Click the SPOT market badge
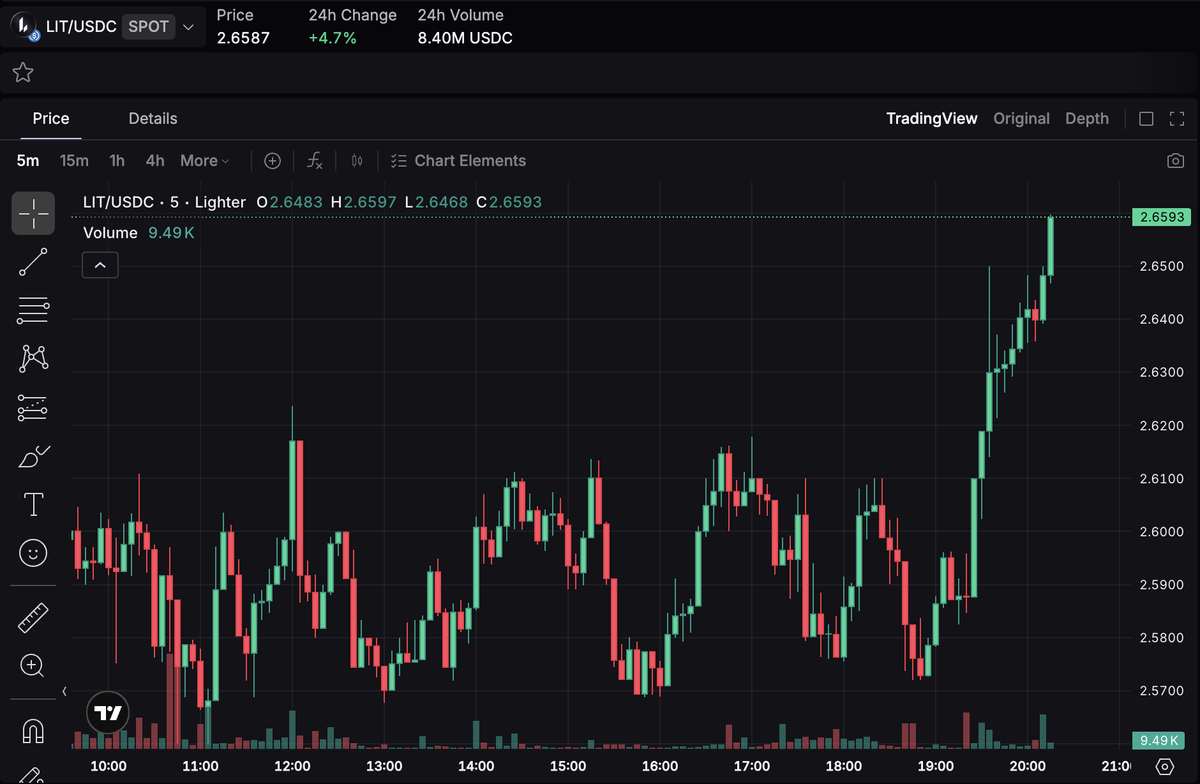The width and height of the screenshot is (1200, 784). coord(148,27)
